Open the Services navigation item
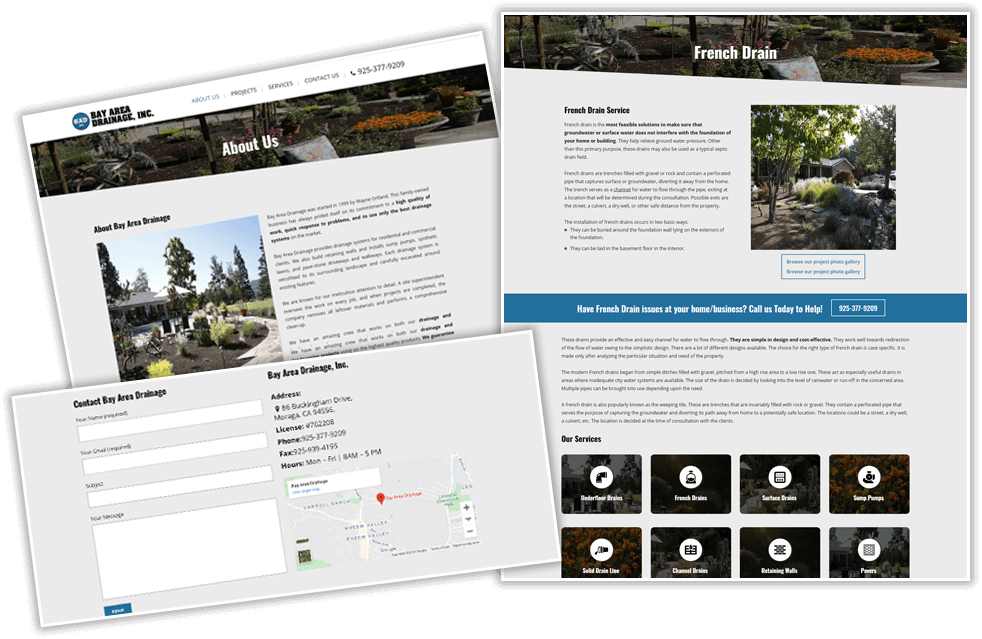The image size is (982, 639). [281, 85]
